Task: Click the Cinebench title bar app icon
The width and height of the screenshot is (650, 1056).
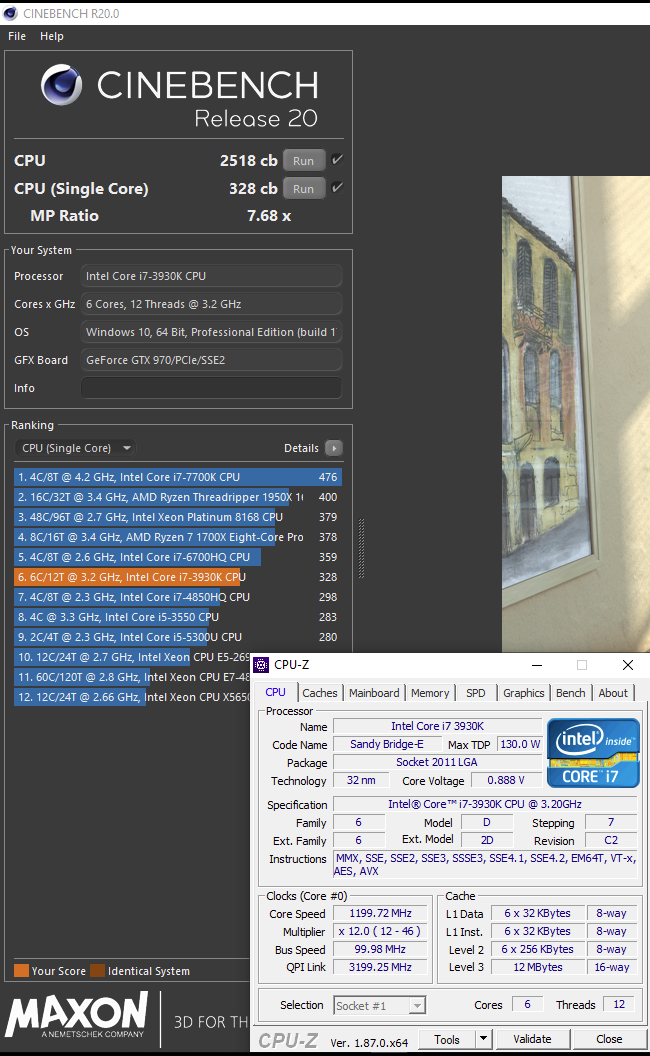Action: coord(10,13)
